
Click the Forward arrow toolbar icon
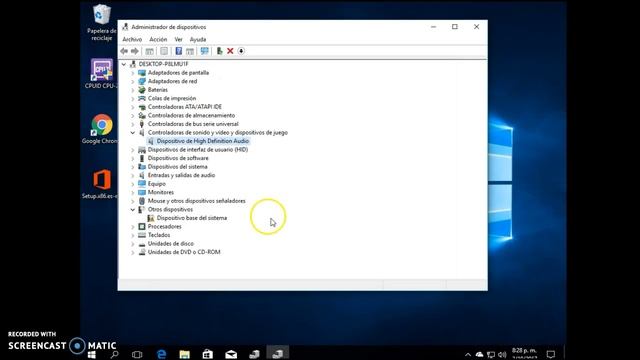point(134,51)
